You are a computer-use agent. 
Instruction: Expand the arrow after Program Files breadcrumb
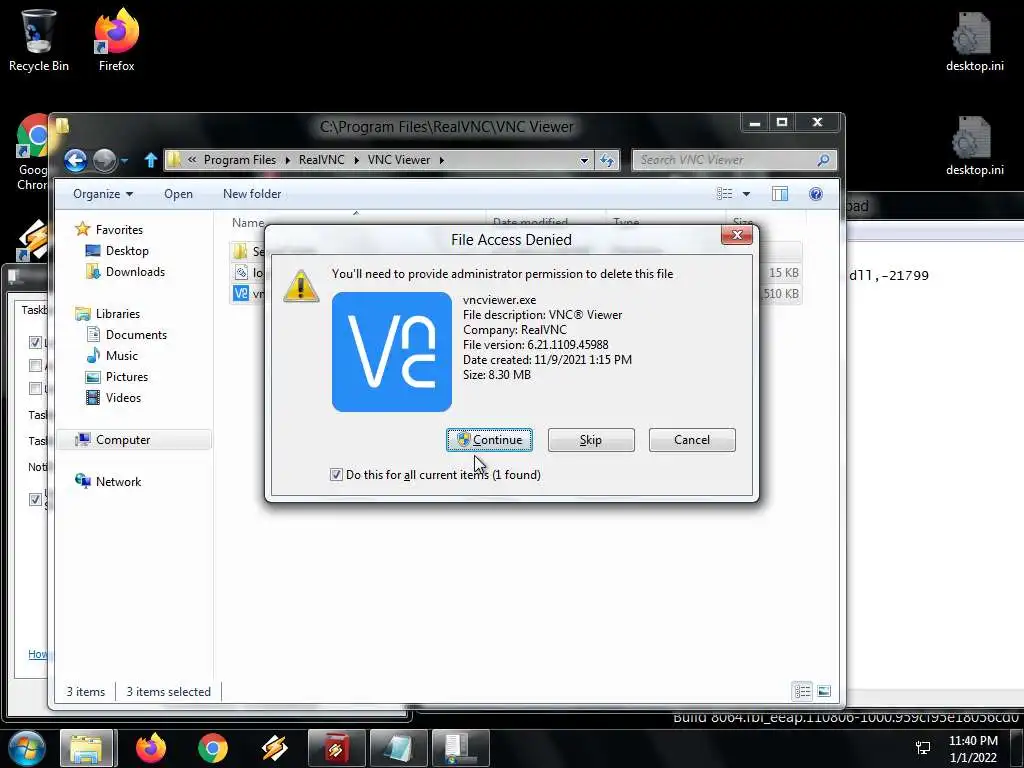click(287, 160)
